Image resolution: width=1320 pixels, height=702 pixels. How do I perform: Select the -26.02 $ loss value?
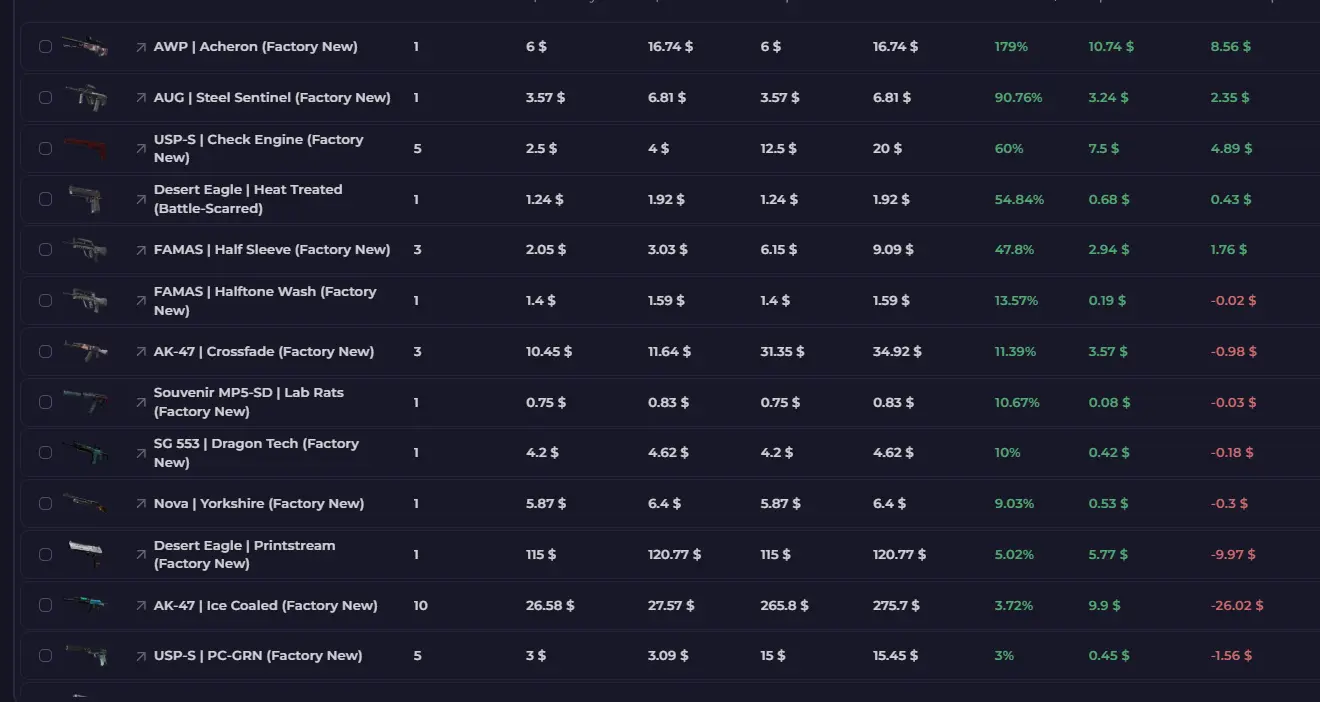coord(1237,606)
